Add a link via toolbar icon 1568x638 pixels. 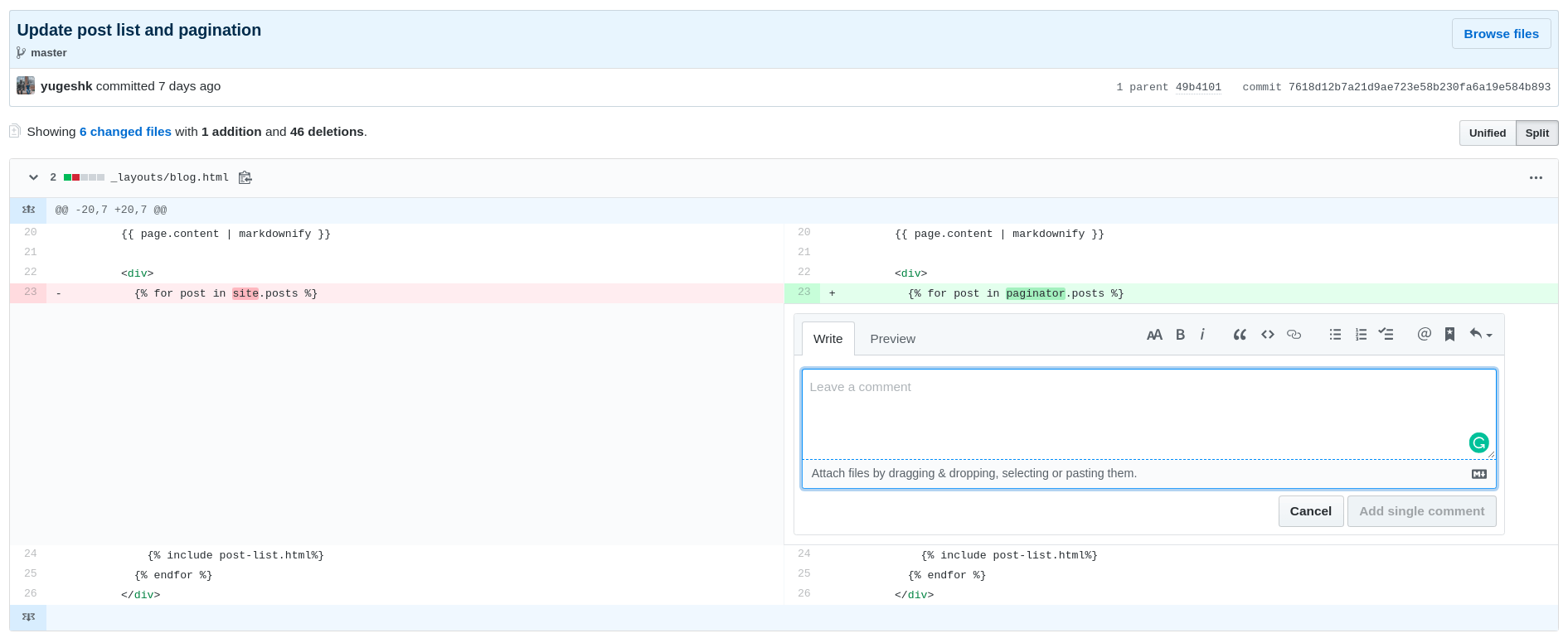1294,335
